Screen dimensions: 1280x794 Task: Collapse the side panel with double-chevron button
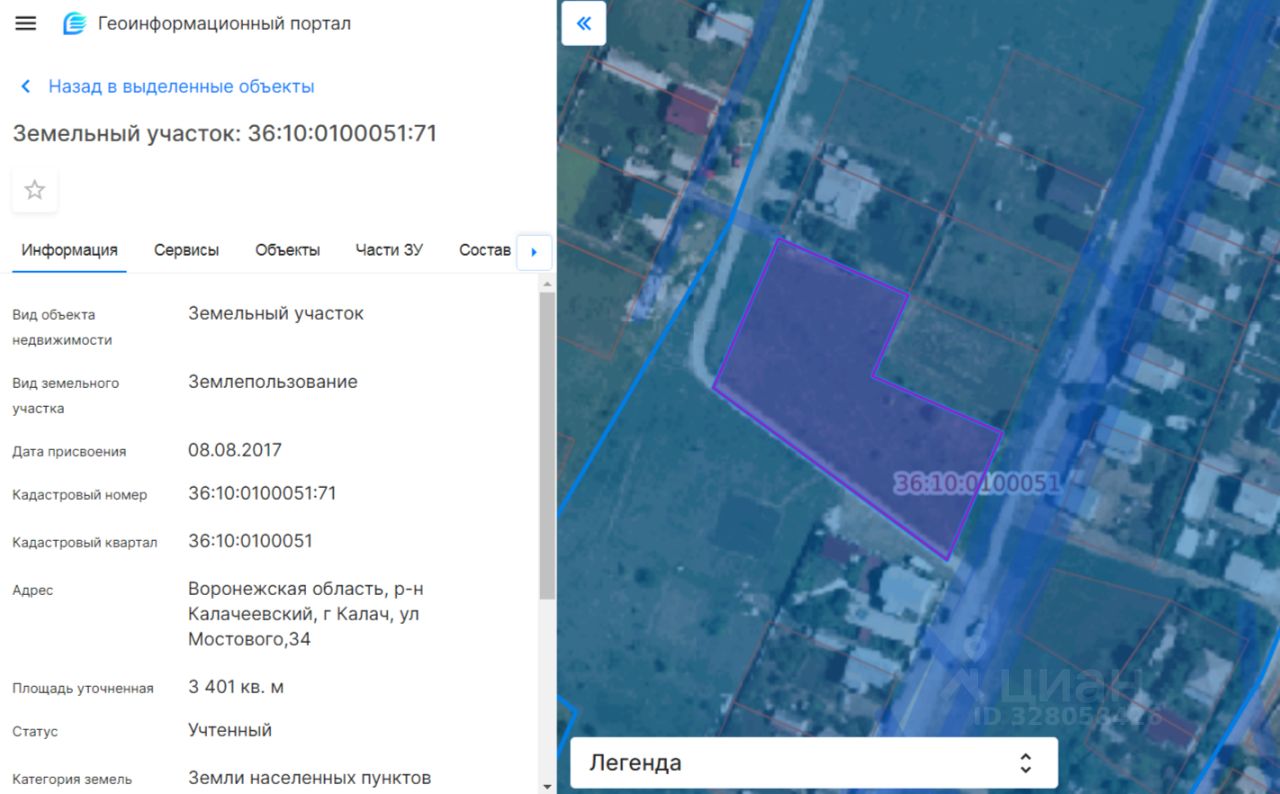coord(584,24)
